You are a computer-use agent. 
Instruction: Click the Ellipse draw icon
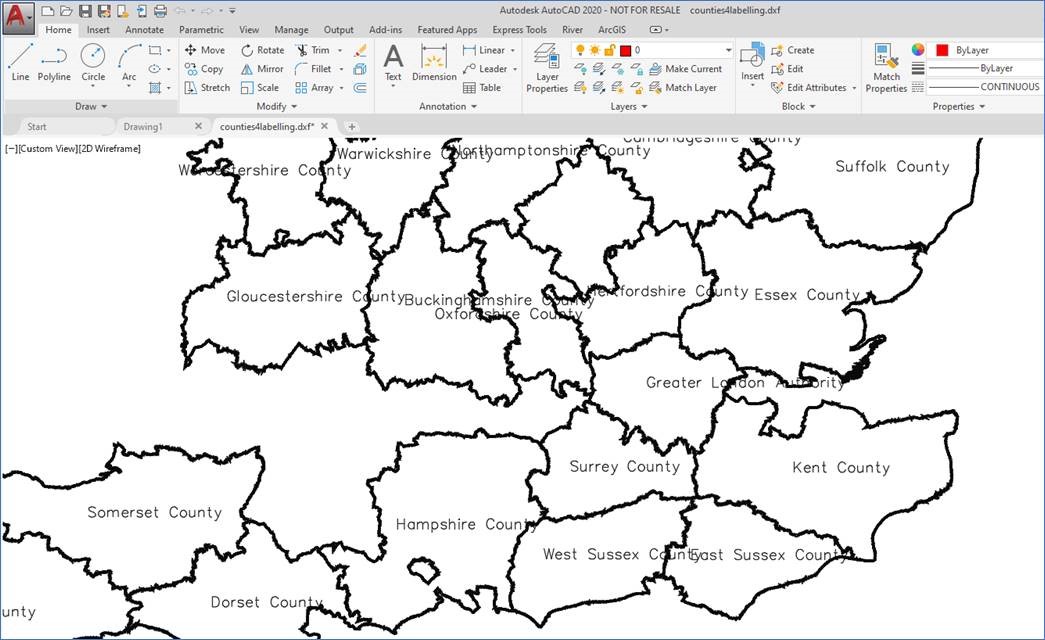click(155, 69)
